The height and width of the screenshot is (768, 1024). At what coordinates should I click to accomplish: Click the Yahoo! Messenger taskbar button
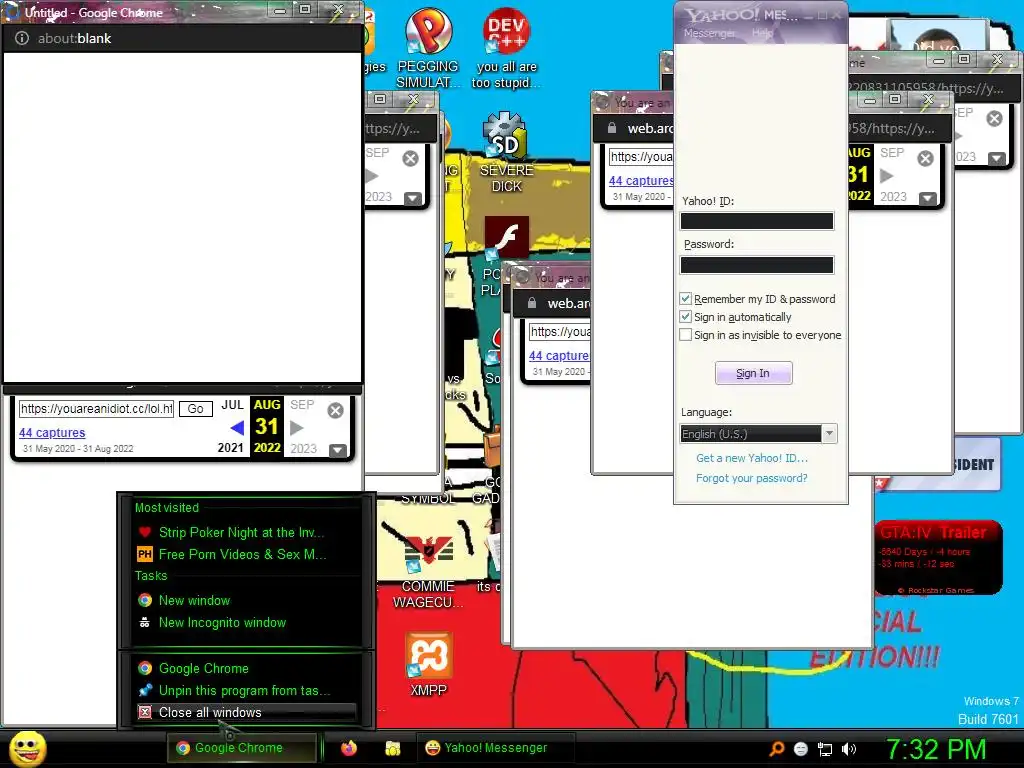pos(495,748)
